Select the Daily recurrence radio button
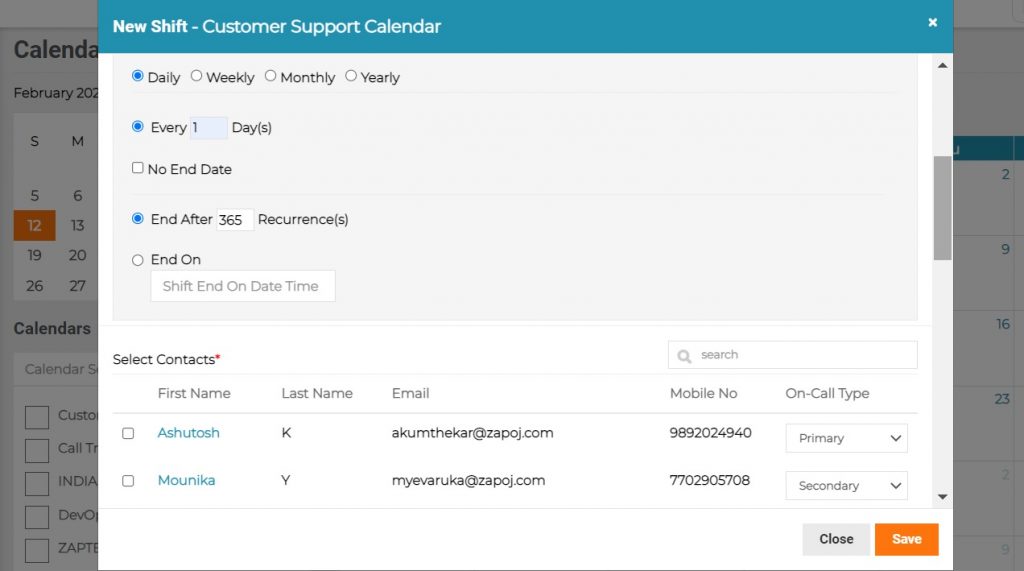 click(137, 76)
